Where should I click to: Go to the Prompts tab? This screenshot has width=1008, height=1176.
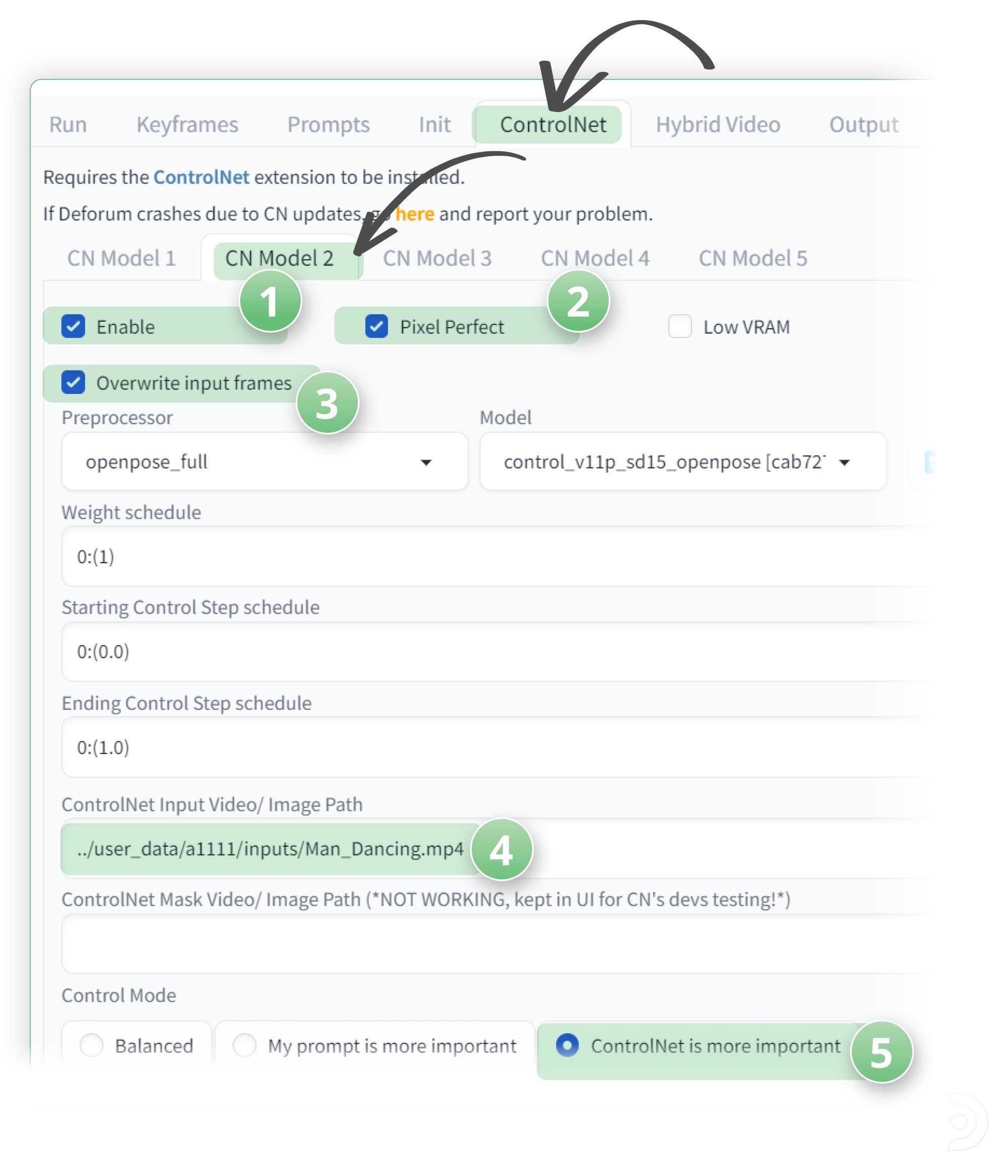[x=328, y=125]
